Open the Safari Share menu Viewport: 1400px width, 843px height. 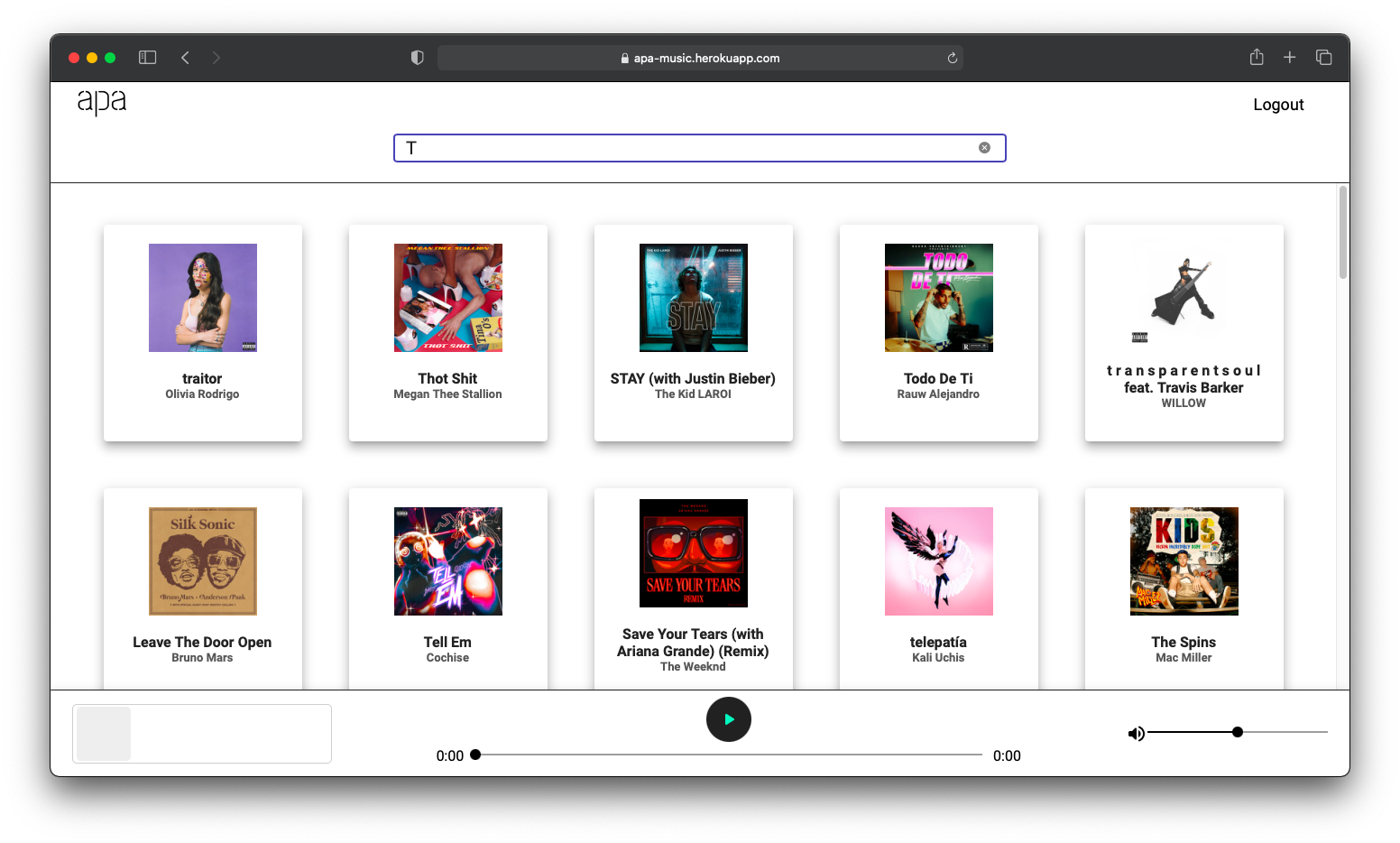[x=1257, y=57]
